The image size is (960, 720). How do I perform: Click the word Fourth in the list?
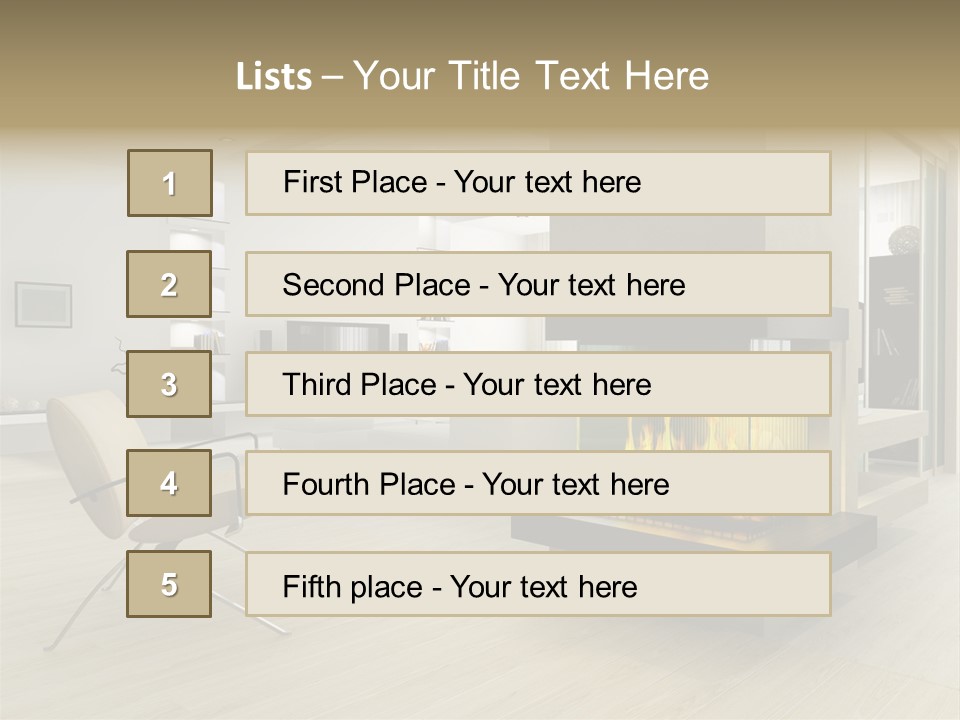(x=328, y=485)
